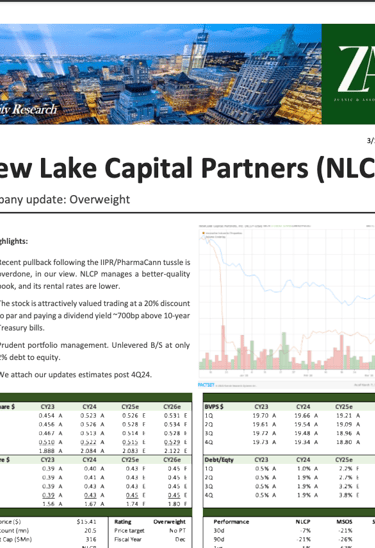Click the 1.0% debt to equity value
Screen dimensions: 375x548
pyautogui.click(x=304, y=469)
